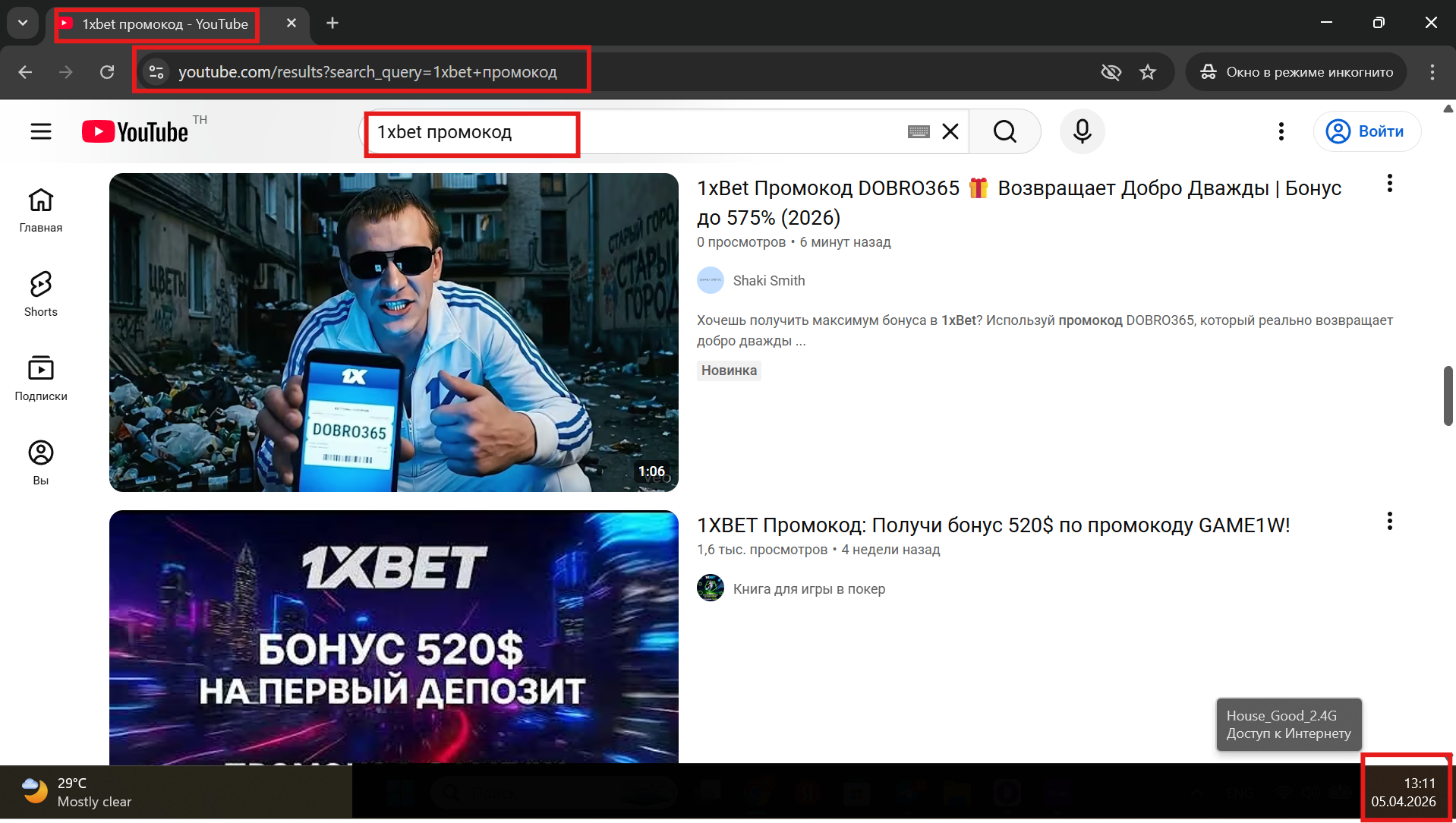Open more options for DOBRO365 video
The width and height of the screenshot is (1456, 823).
point(1390,183)
